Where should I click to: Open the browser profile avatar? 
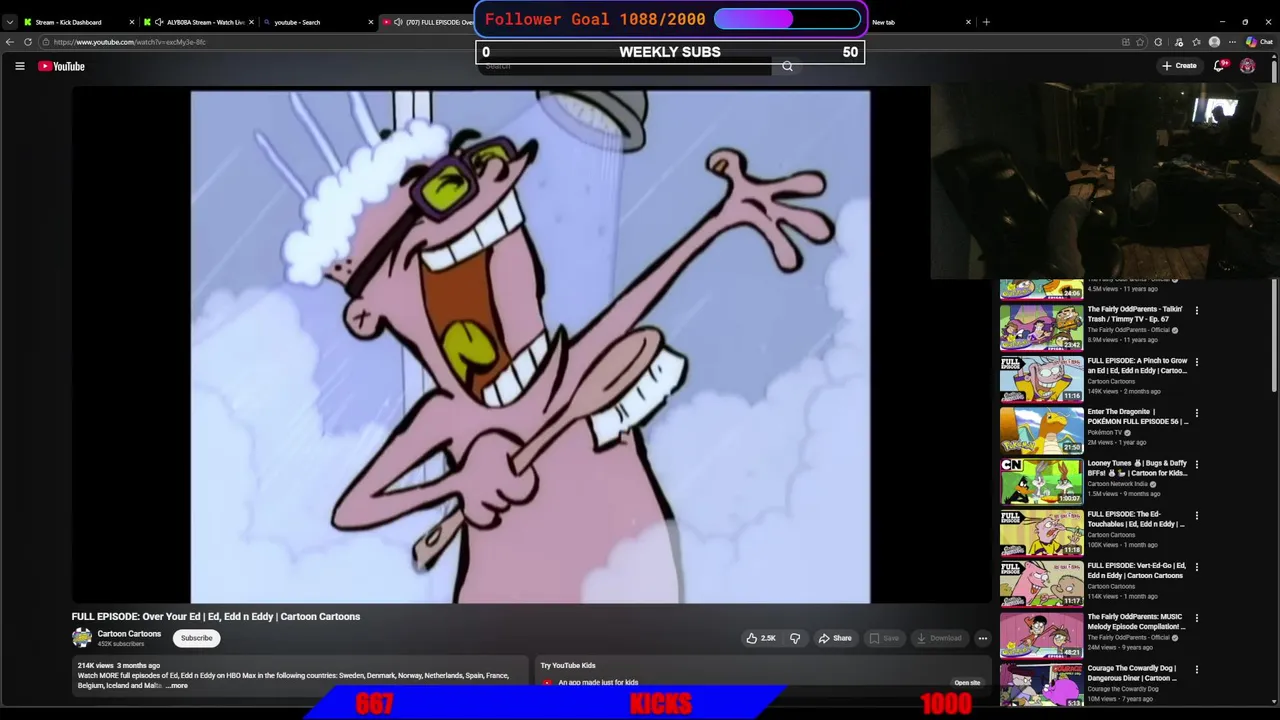click(x=1214, y=42)
